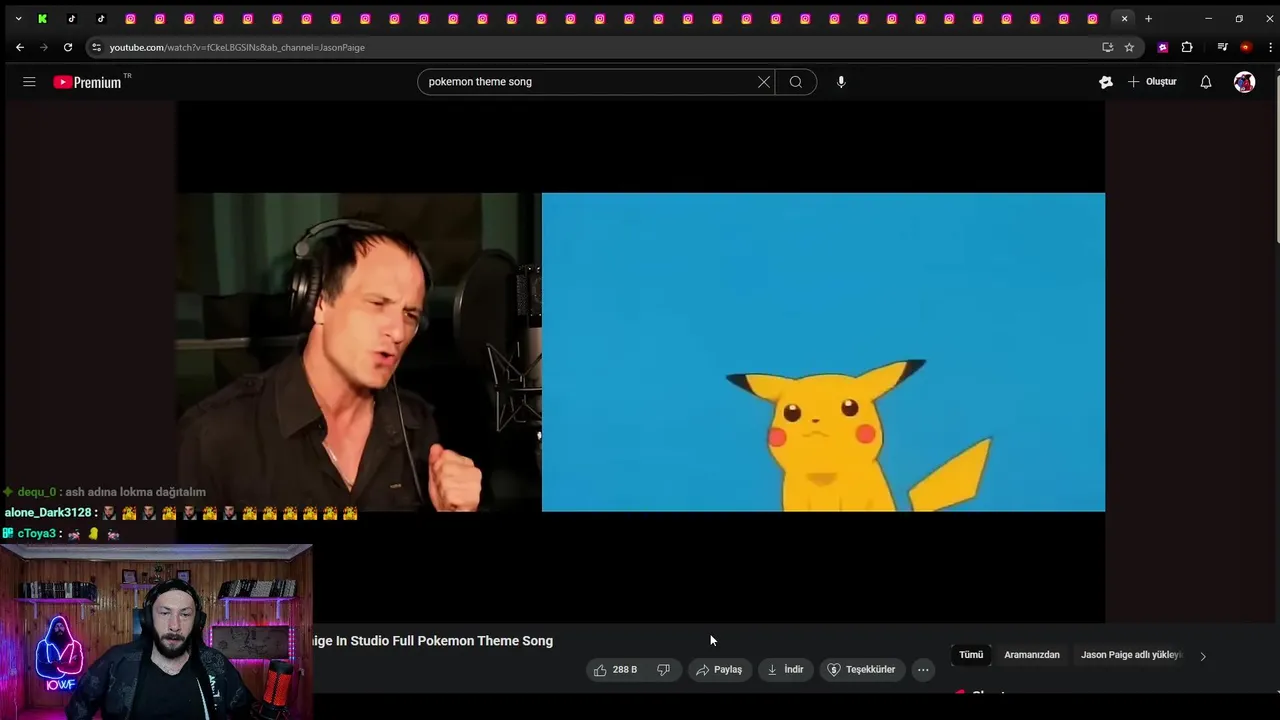Click the dequ_0 chat message
The height and width of the screenshot is (720, 1280).
coord(104,492)
